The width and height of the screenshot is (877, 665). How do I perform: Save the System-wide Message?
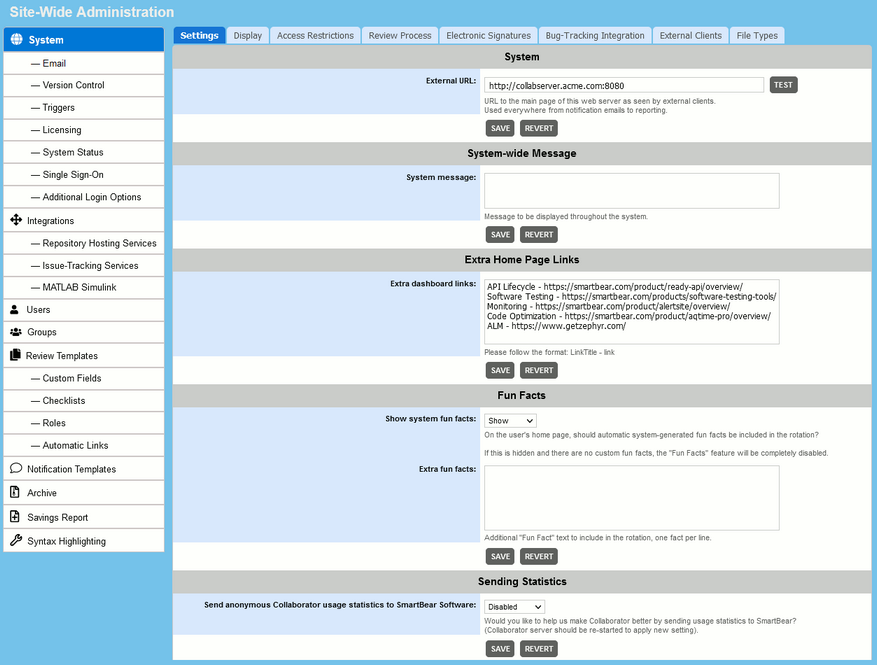pos(500,234)
